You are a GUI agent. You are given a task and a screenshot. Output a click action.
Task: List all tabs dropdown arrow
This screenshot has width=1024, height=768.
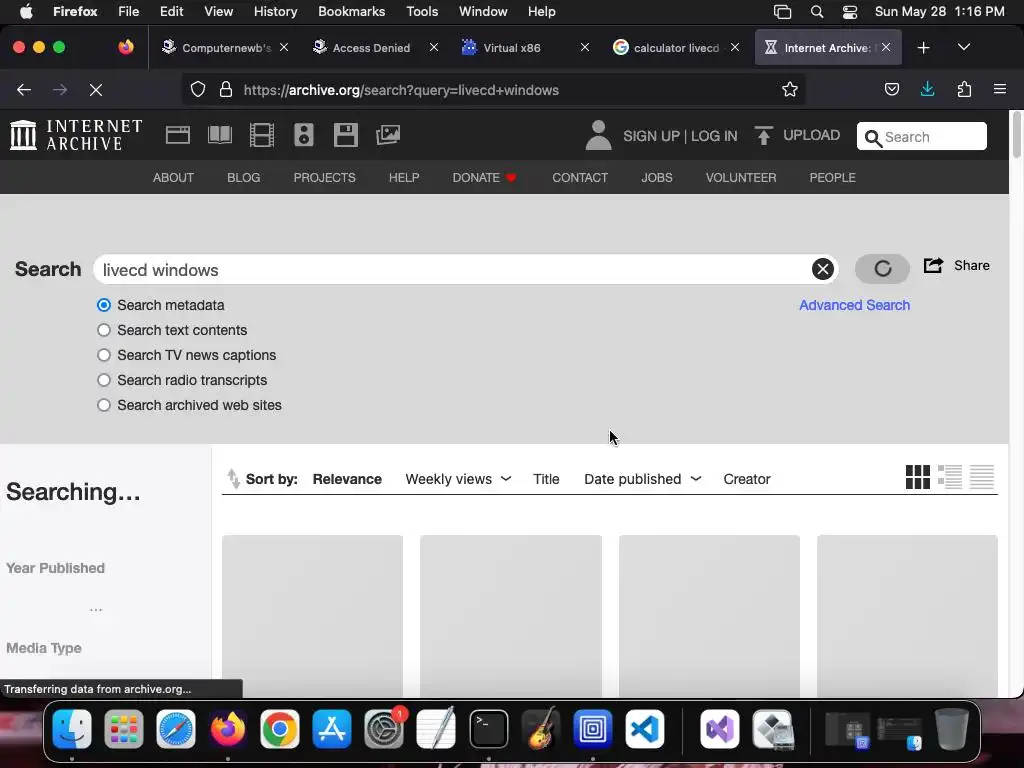pos(964,47)
